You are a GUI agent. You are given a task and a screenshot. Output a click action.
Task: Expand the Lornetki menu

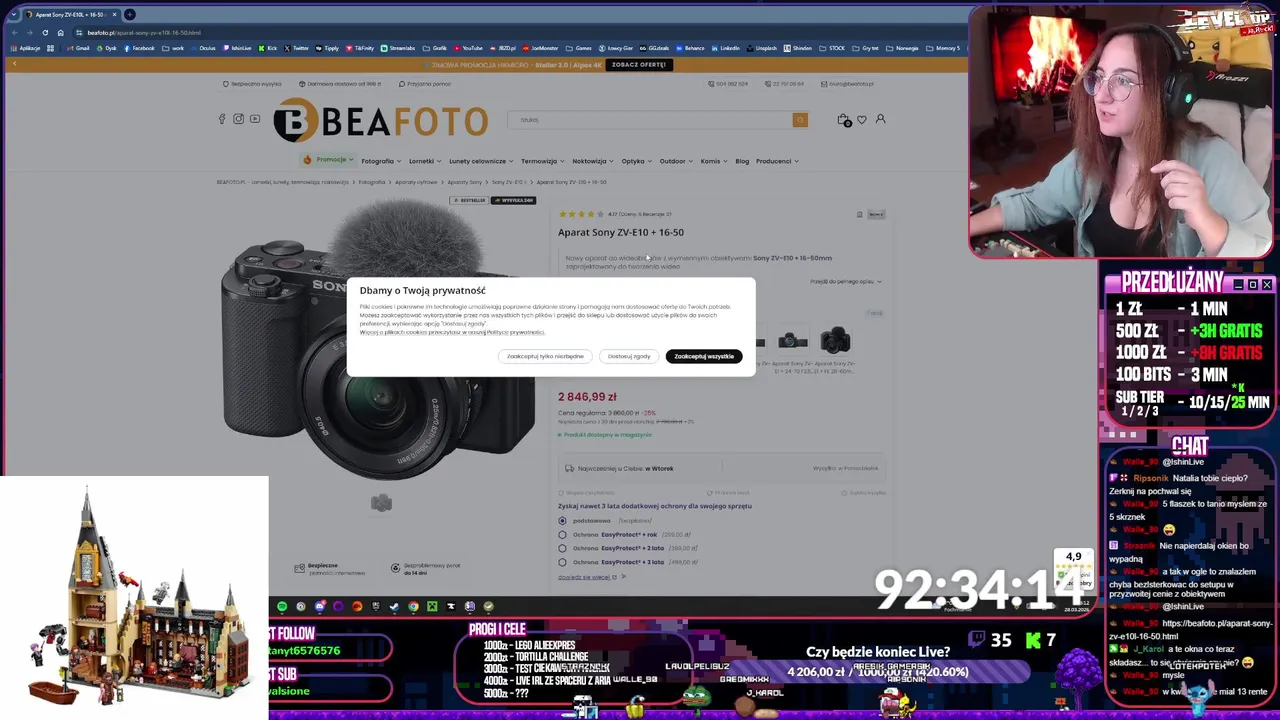click(x=425, y=161)
